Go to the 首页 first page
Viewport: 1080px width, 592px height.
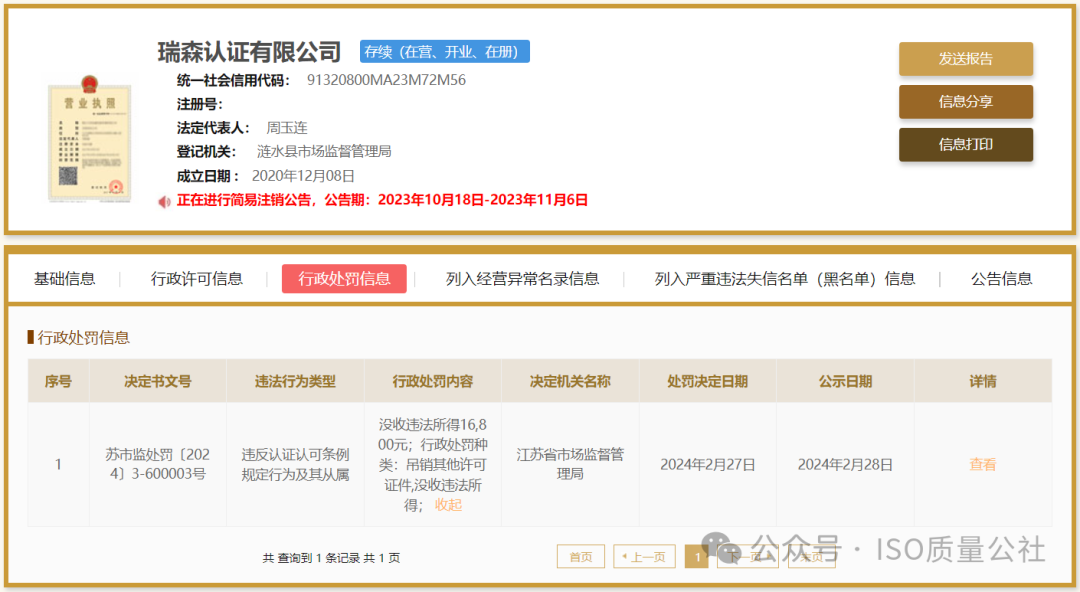pos(581,556)
